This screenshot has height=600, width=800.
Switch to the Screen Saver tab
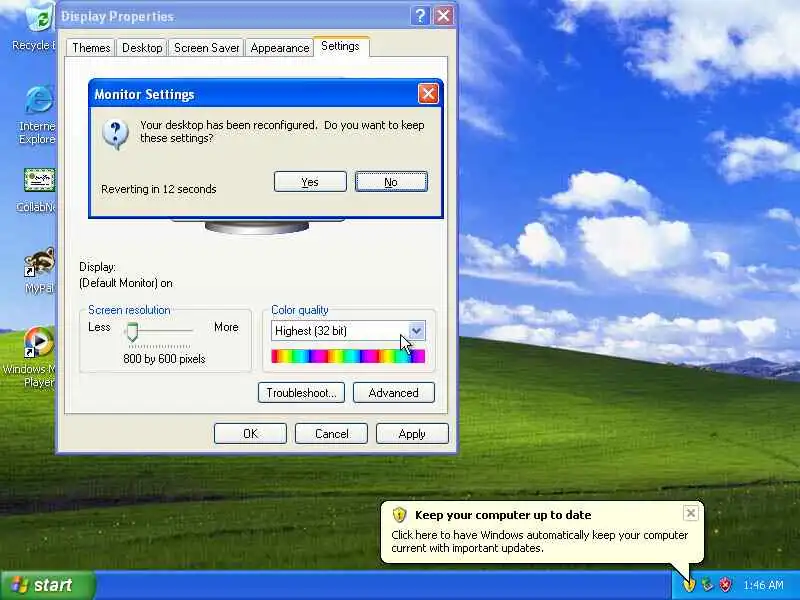[x=206, y=47]
